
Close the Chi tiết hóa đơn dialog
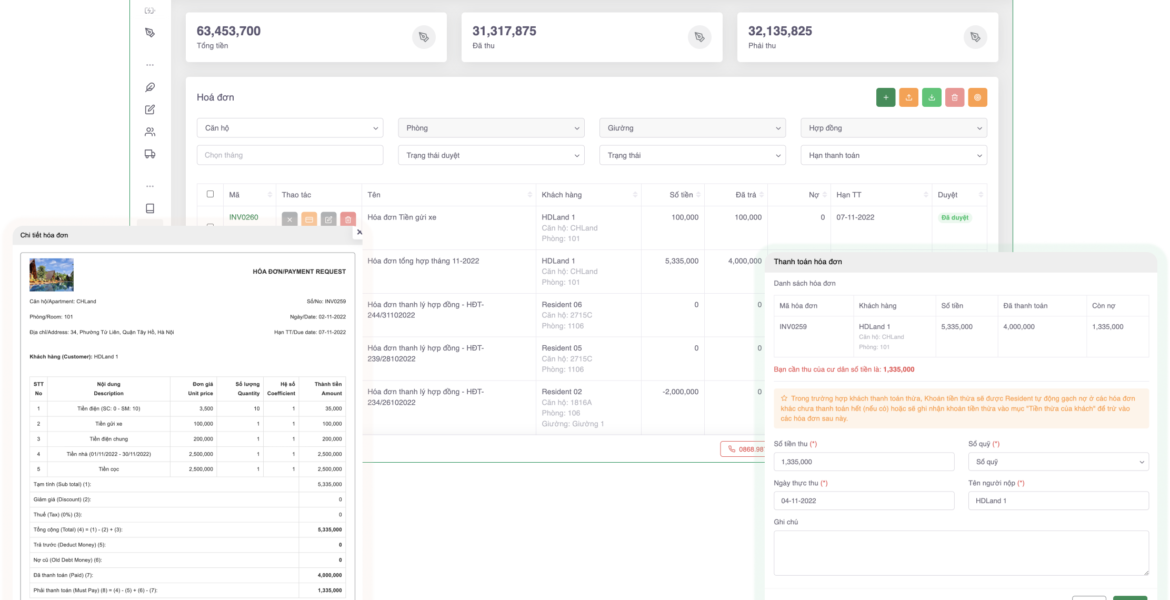click(x=359, y=232)
